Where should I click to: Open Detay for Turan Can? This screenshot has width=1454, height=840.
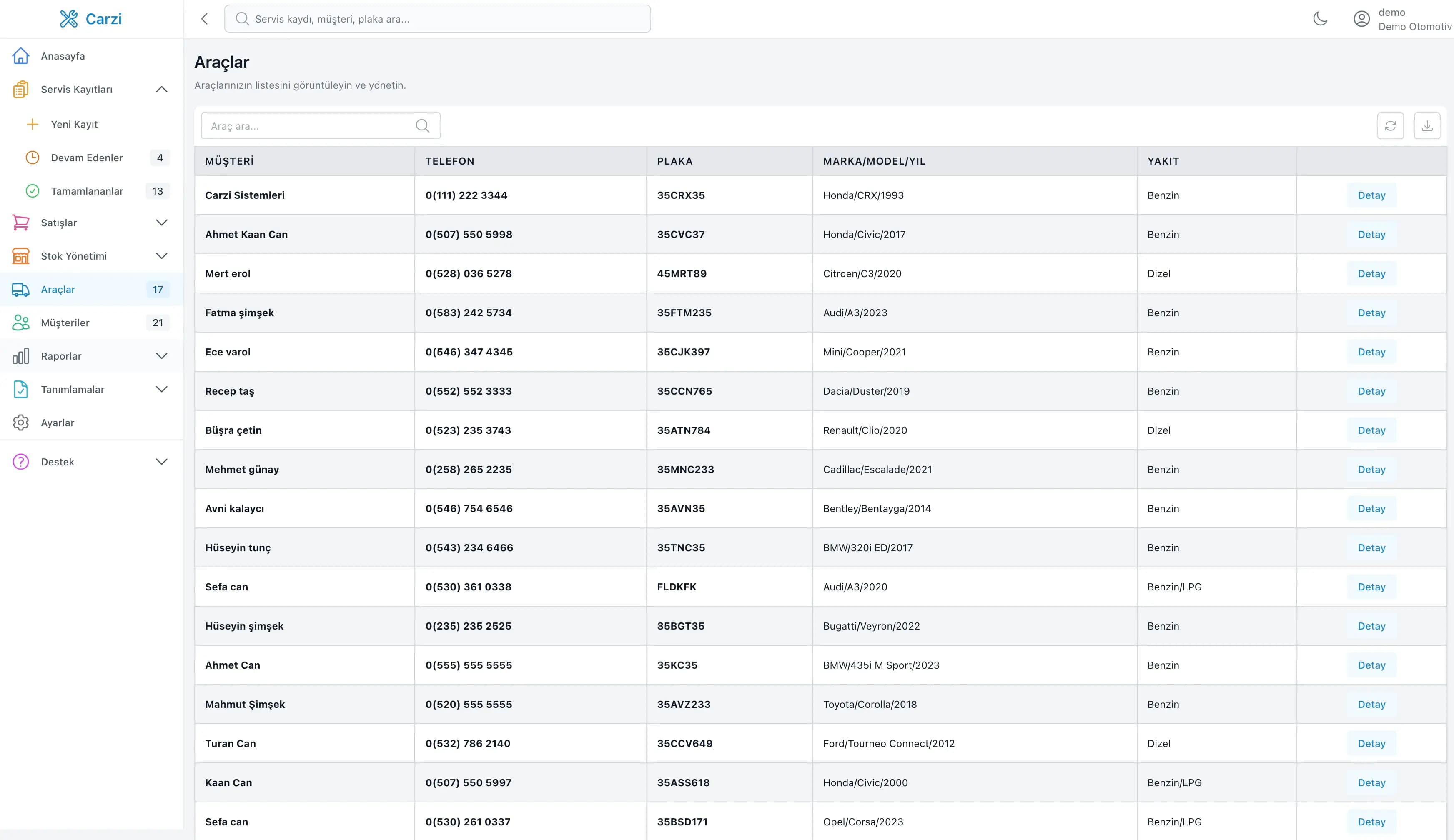click(x=1371, y=744)
